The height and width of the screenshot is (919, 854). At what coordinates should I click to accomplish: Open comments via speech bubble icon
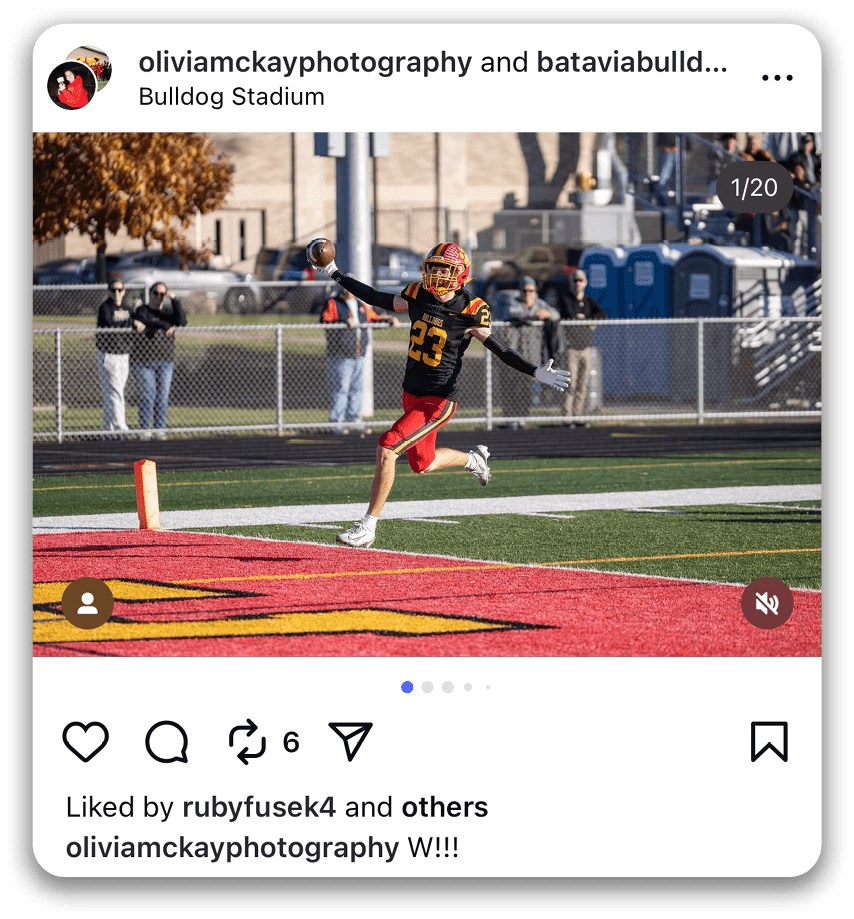(167, 741)
